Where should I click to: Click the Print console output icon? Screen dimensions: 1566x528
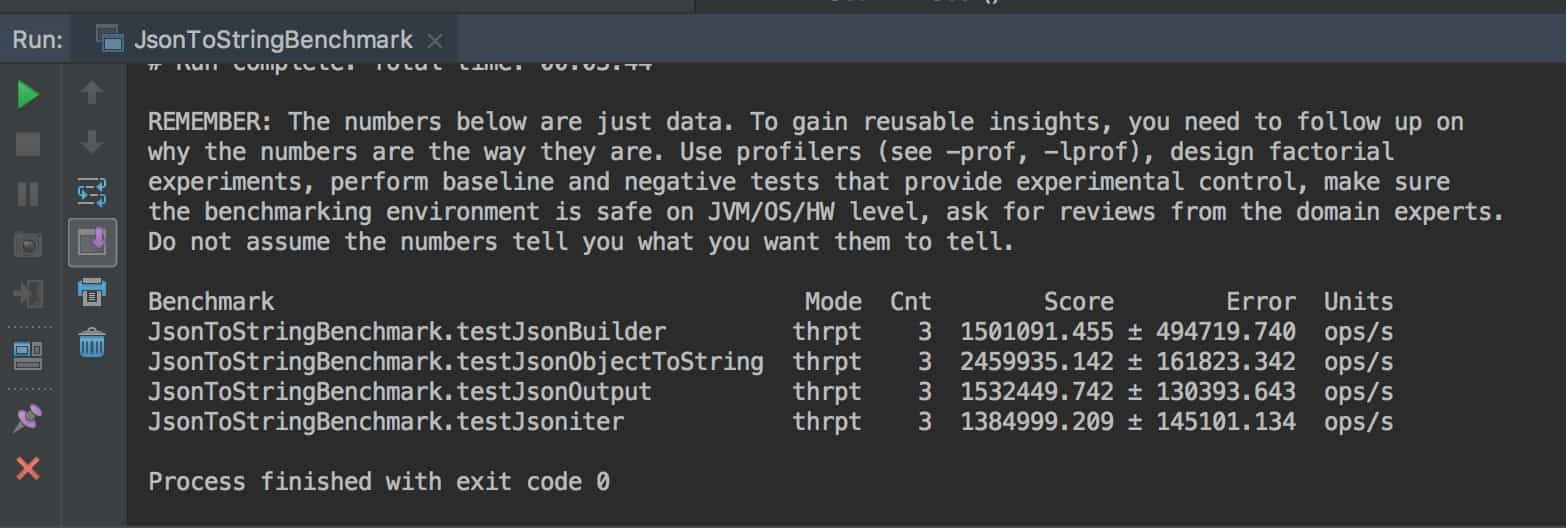[x=92, y=292]
